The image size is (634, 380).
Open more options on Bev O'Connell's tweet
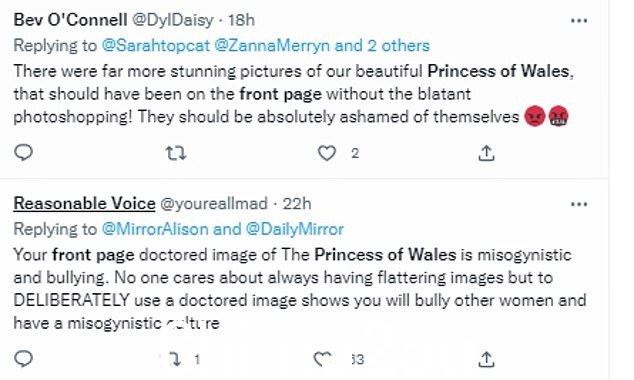[579, 21]
